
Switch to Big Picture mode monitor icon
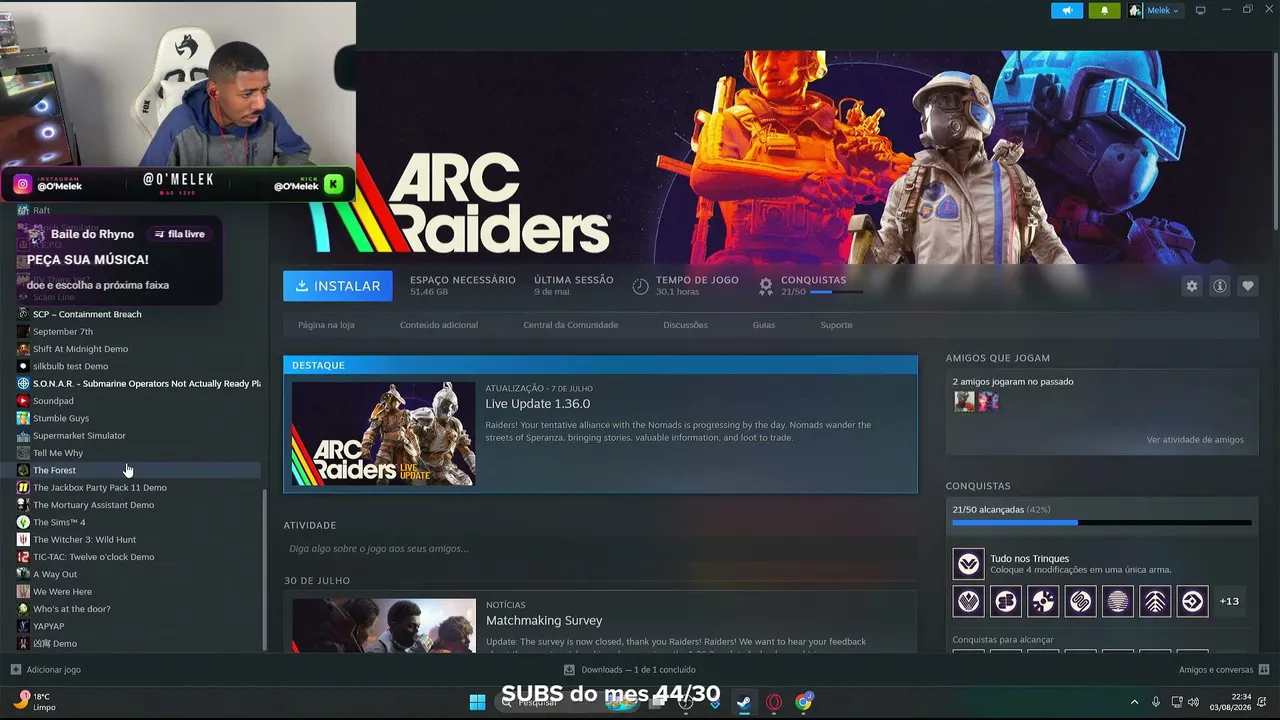coord(1201,10)
